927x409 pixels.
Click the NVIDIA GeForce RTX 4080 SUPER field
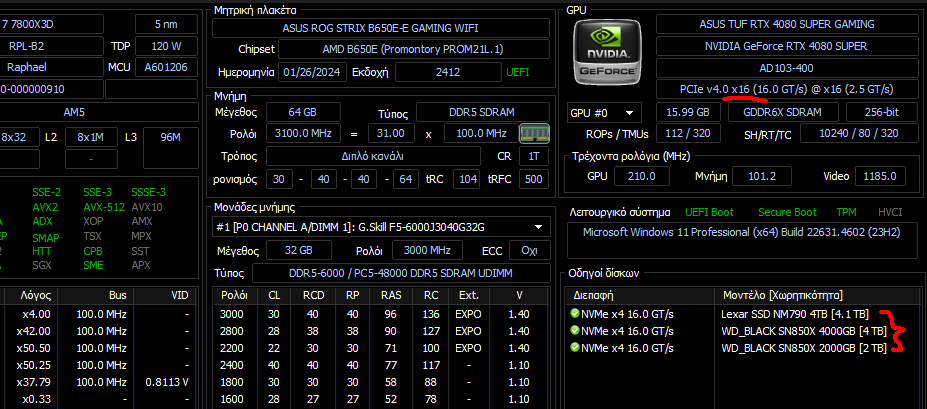point(787,46)
